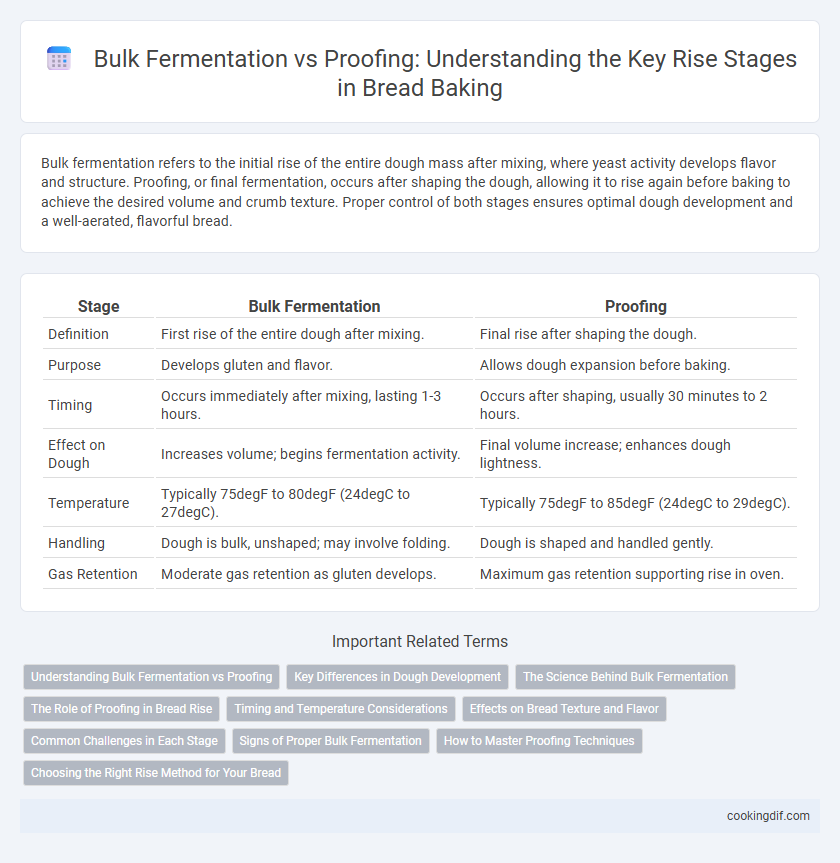Select the Gas Retention row label
This screenshot has height=863, width=840.
pos(92,574)
